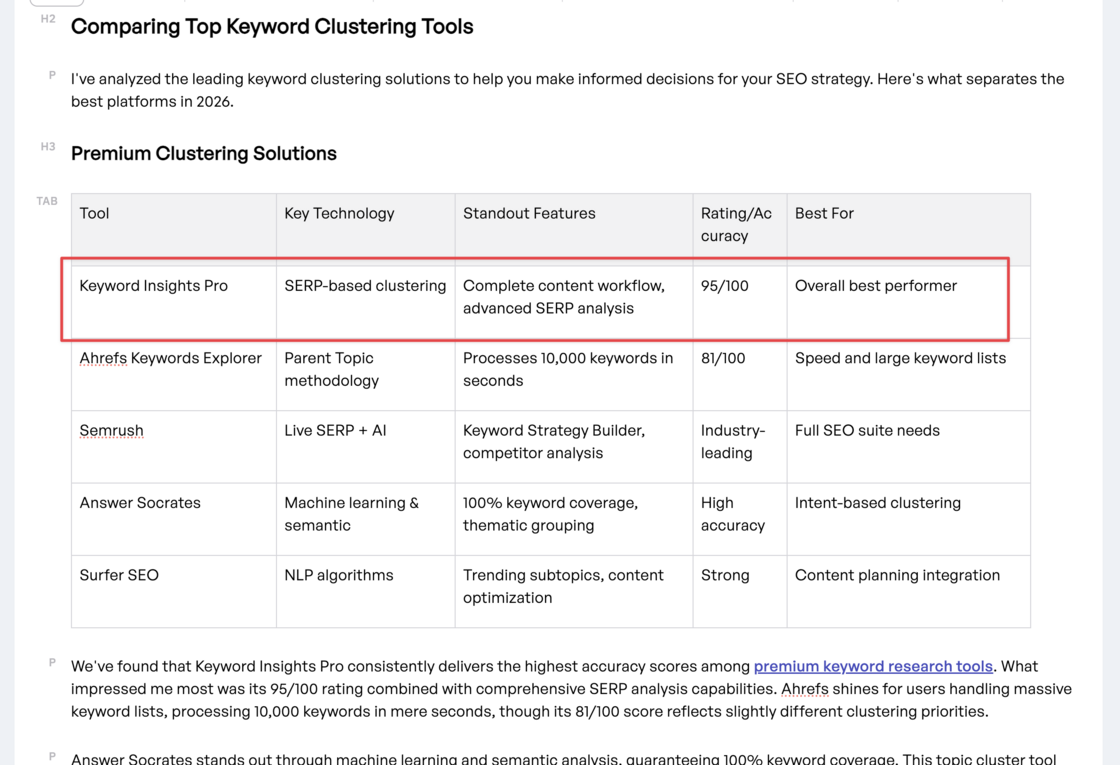Click the 'Trending subtopics, content optimization' cell
The height and width of the screenshot is (765, 1120).
click(574, 591)
